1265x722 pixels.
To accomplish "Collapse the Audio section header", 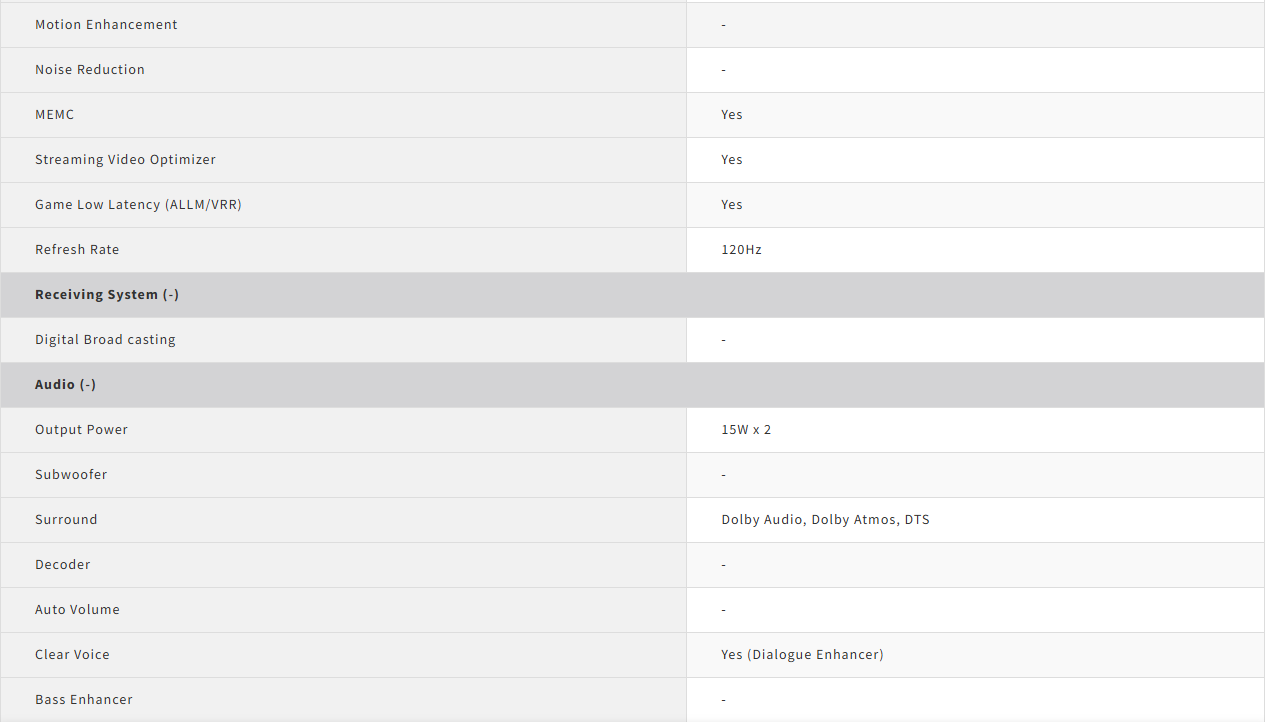I will click(66, 385).
